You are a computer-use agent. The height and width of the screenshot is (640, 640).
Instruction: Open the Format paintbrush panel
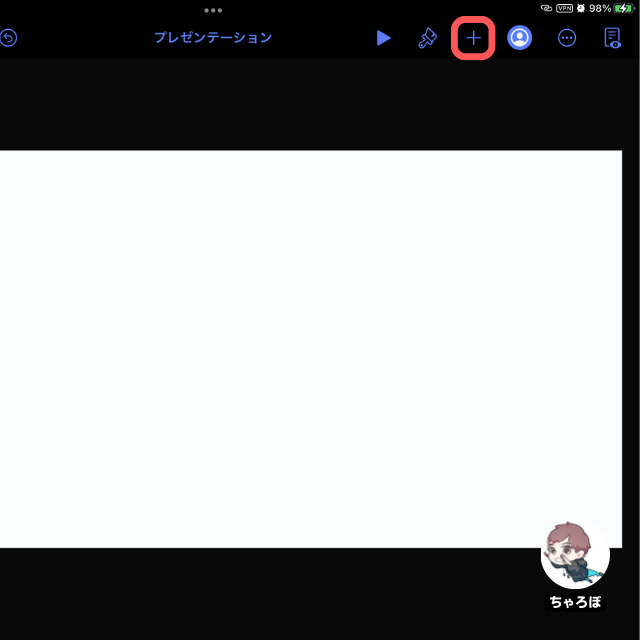pyautogui.click(x=427, y=38)
